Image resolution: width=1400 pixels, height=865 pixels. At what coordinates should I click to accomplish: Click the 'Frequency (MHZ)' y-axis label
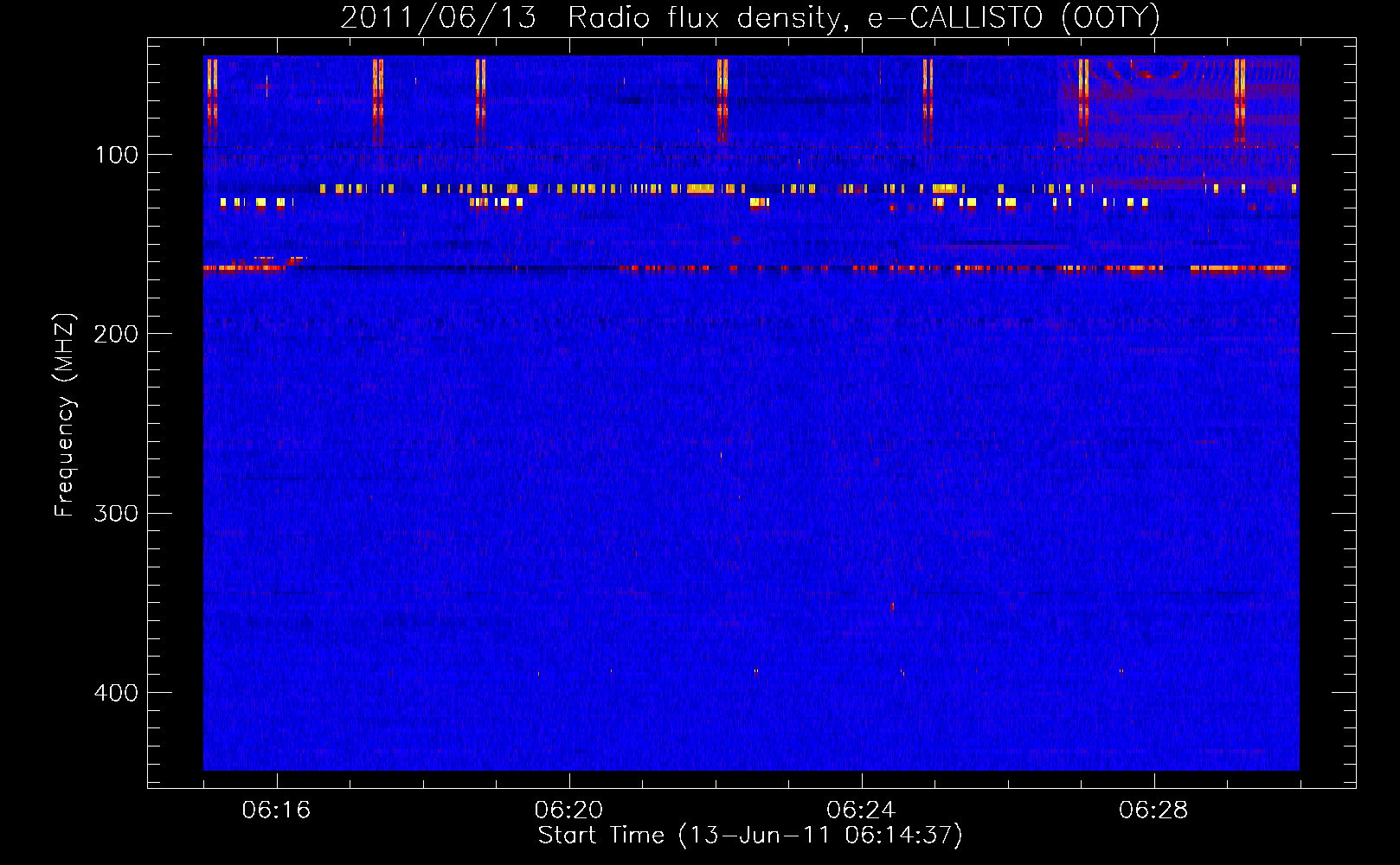tap(65, 415)
